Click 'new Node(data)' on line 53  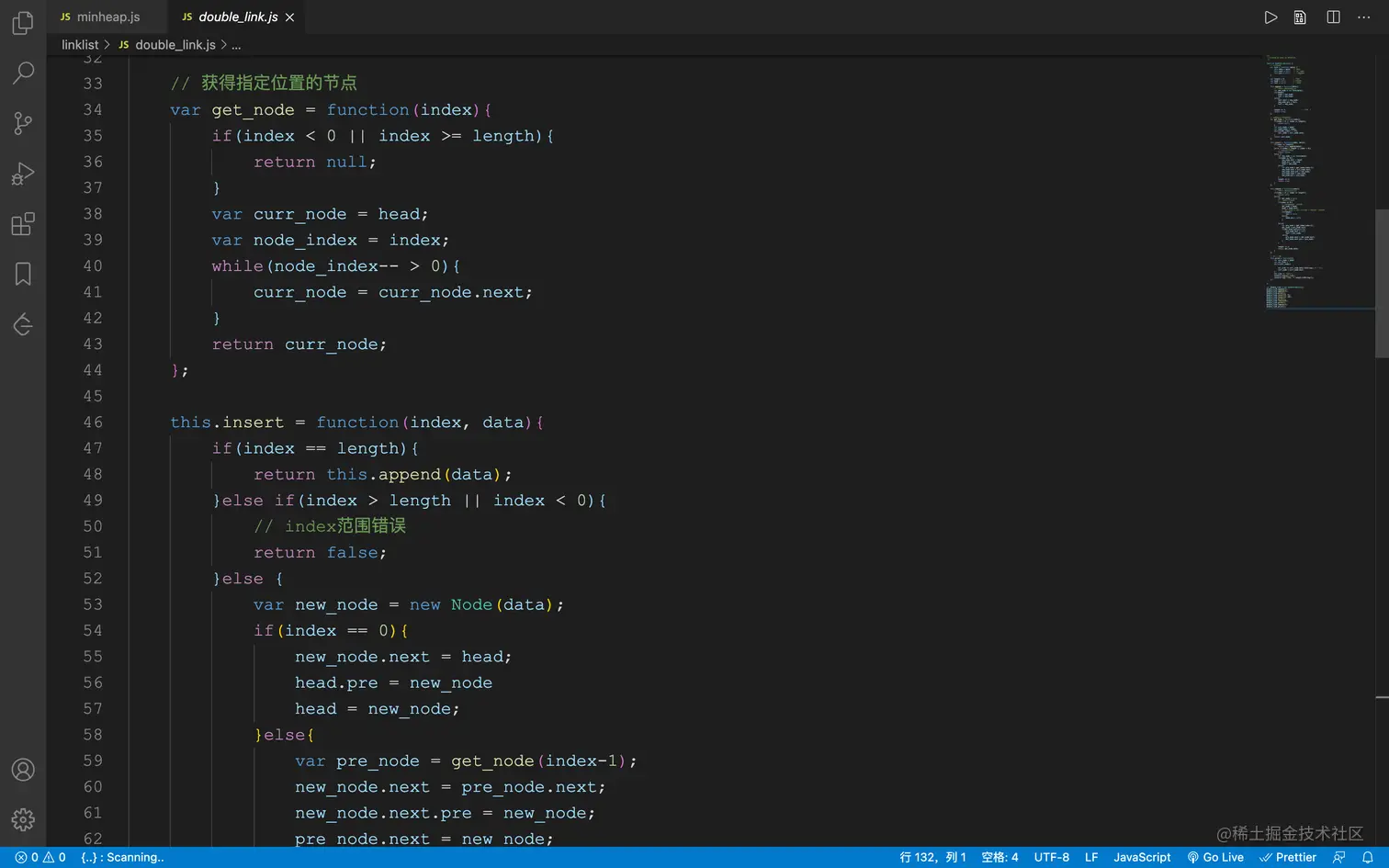482,604
